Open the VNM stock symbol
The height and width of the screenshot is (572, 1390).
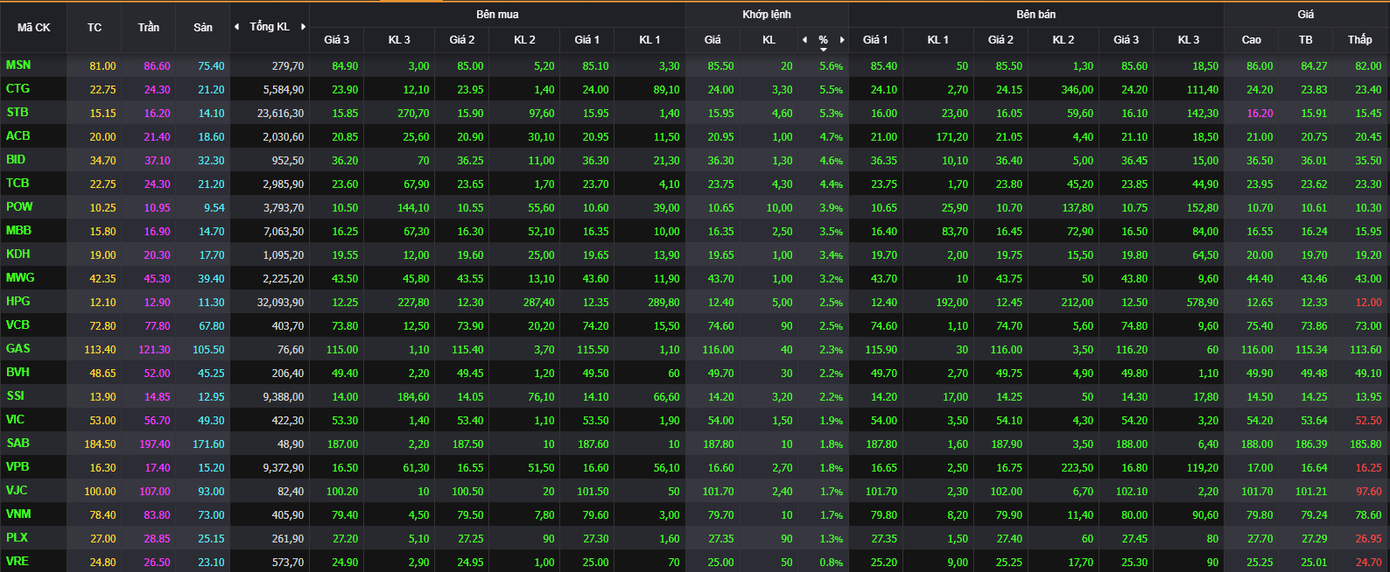pos(19,514)
